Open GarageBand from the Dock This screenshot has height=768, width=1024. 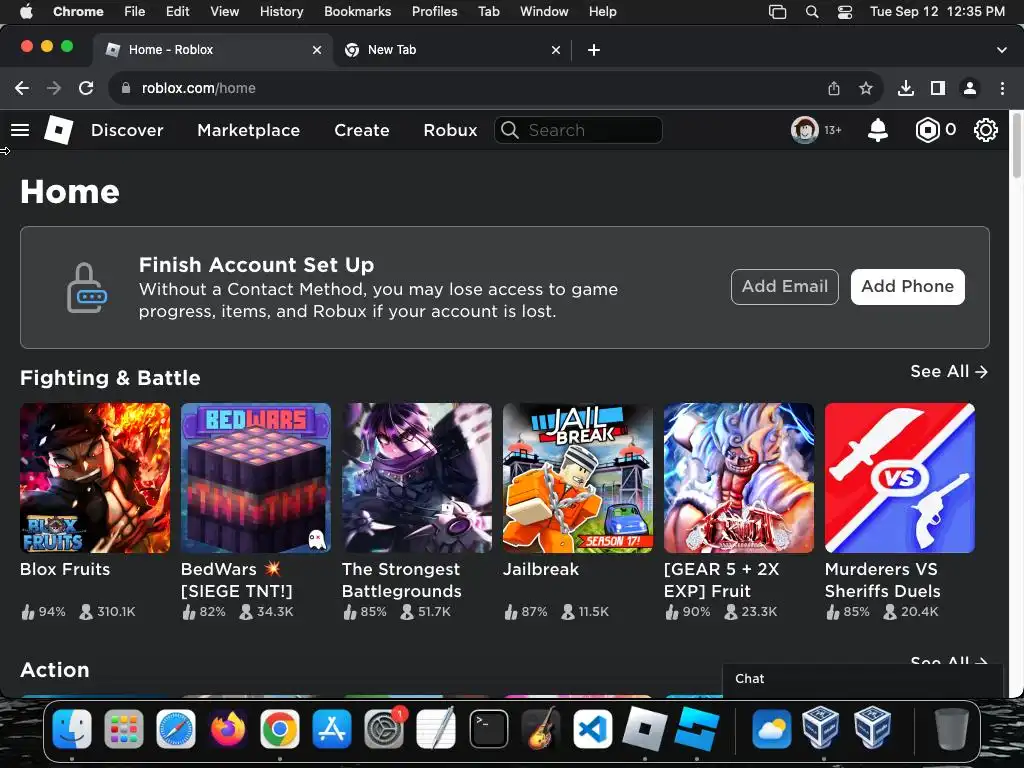[541, 728]
